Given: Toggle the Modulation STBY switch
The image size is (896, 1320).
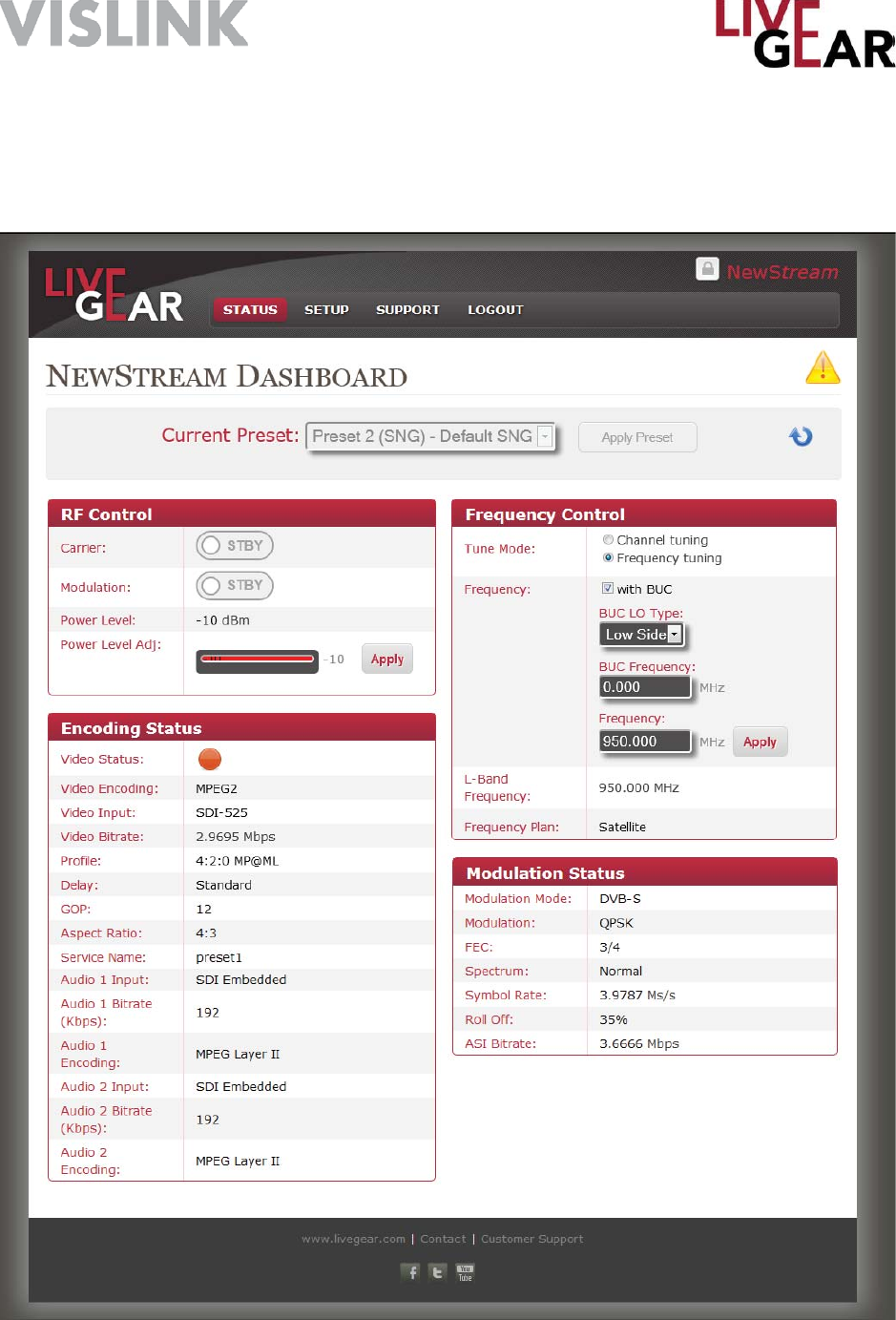Looking at the screenshot, I should point(235,585).
